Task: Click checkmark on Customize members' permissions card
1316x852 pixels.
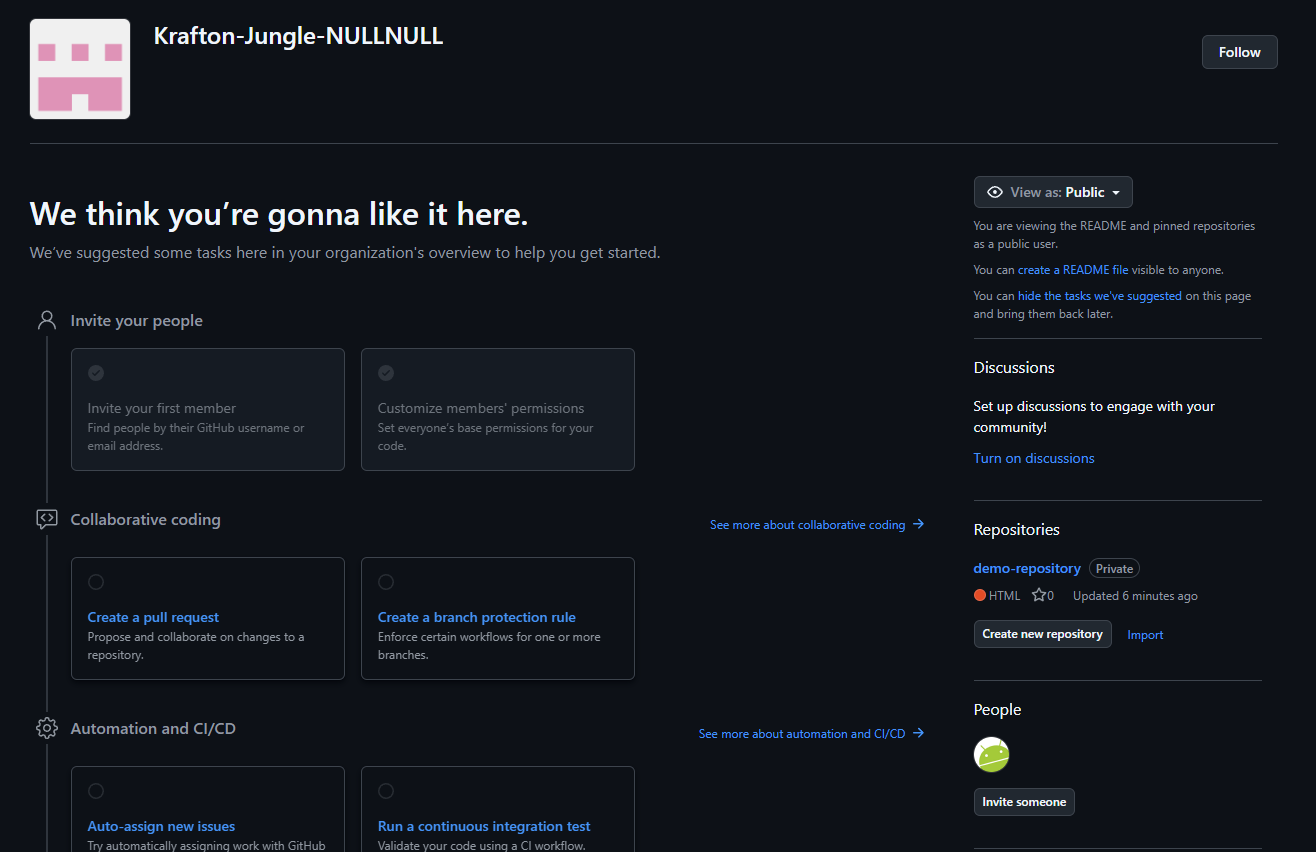Action: 386,373
